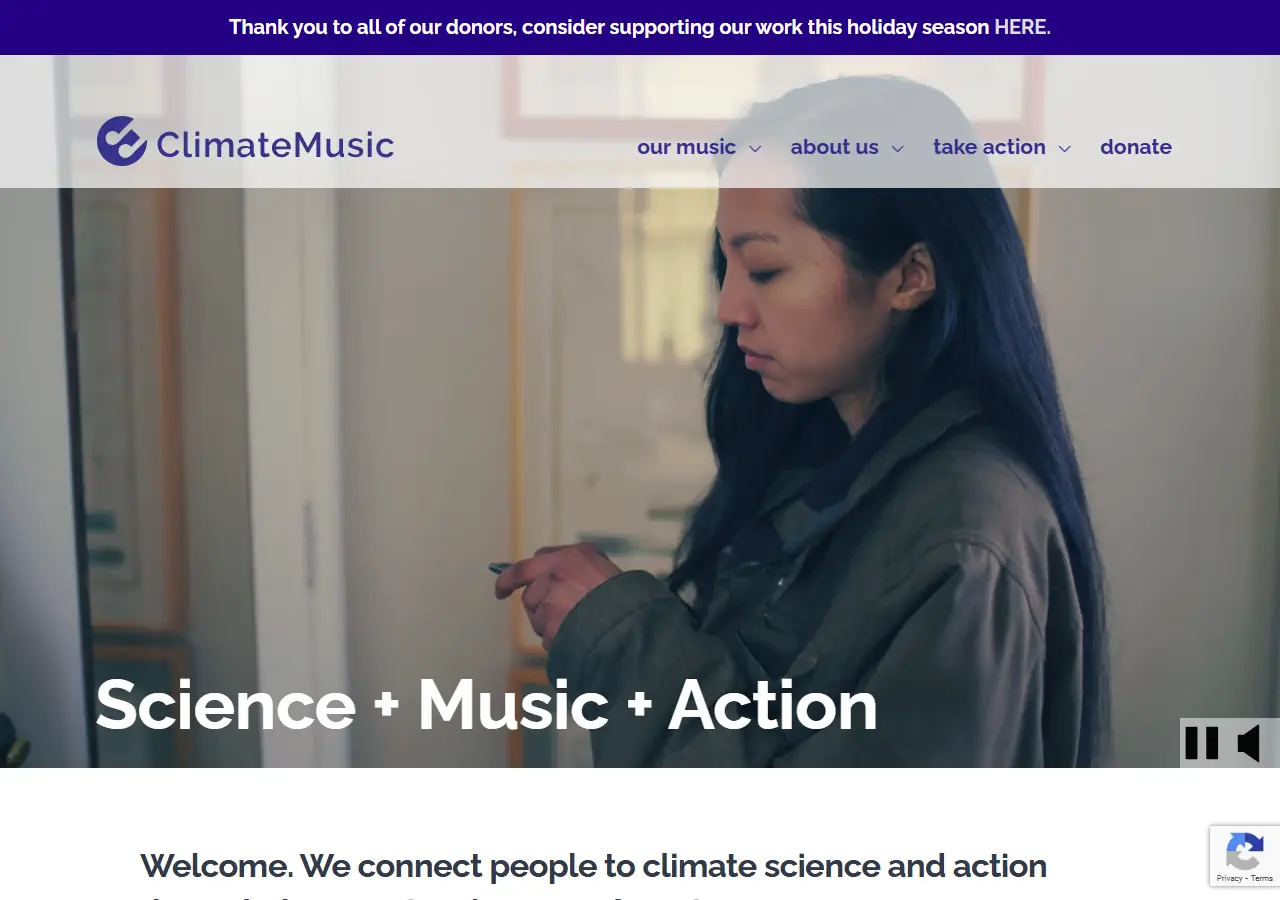Expand the 'our music' dropdown

tap(756, 148)
